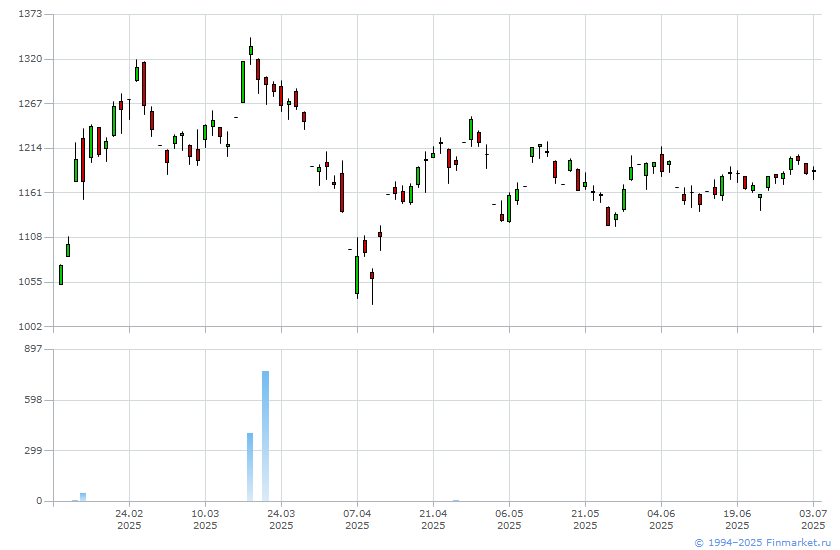Click the 1320 price axis label
This screenshot has height=550, width=840.
[x=30, y=59]
